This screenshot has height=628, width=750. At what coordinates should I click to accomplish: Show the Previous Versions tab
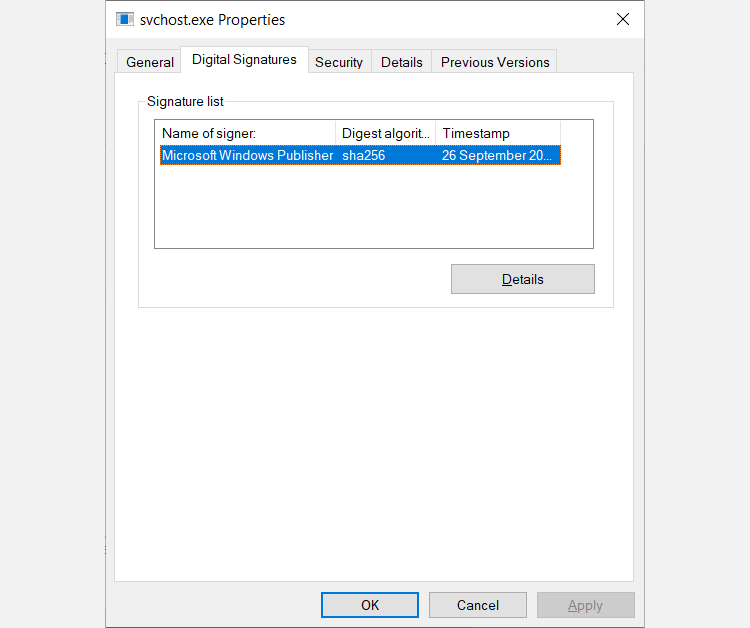(495, 62)
